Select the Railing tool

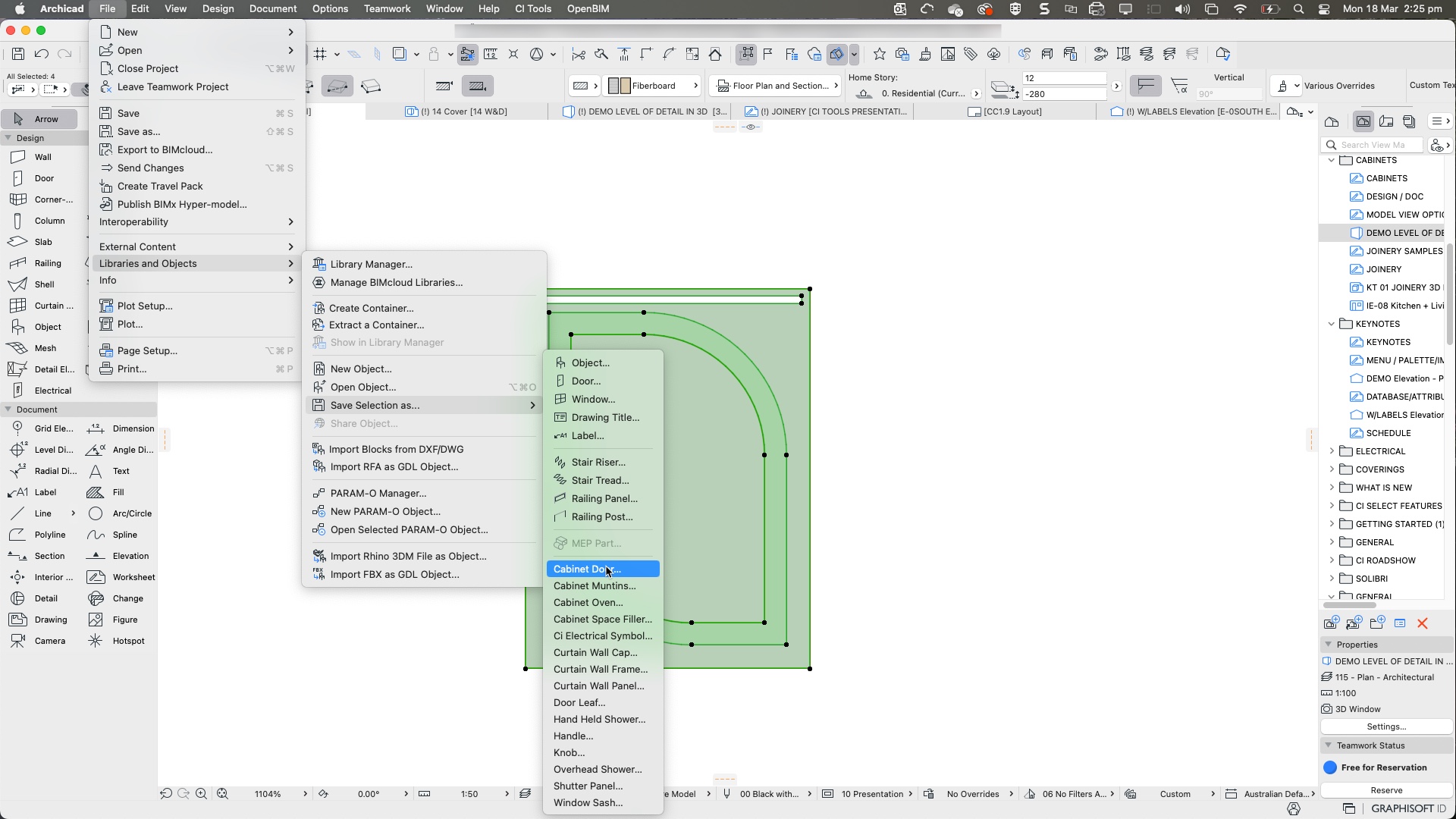pos(39,263)
